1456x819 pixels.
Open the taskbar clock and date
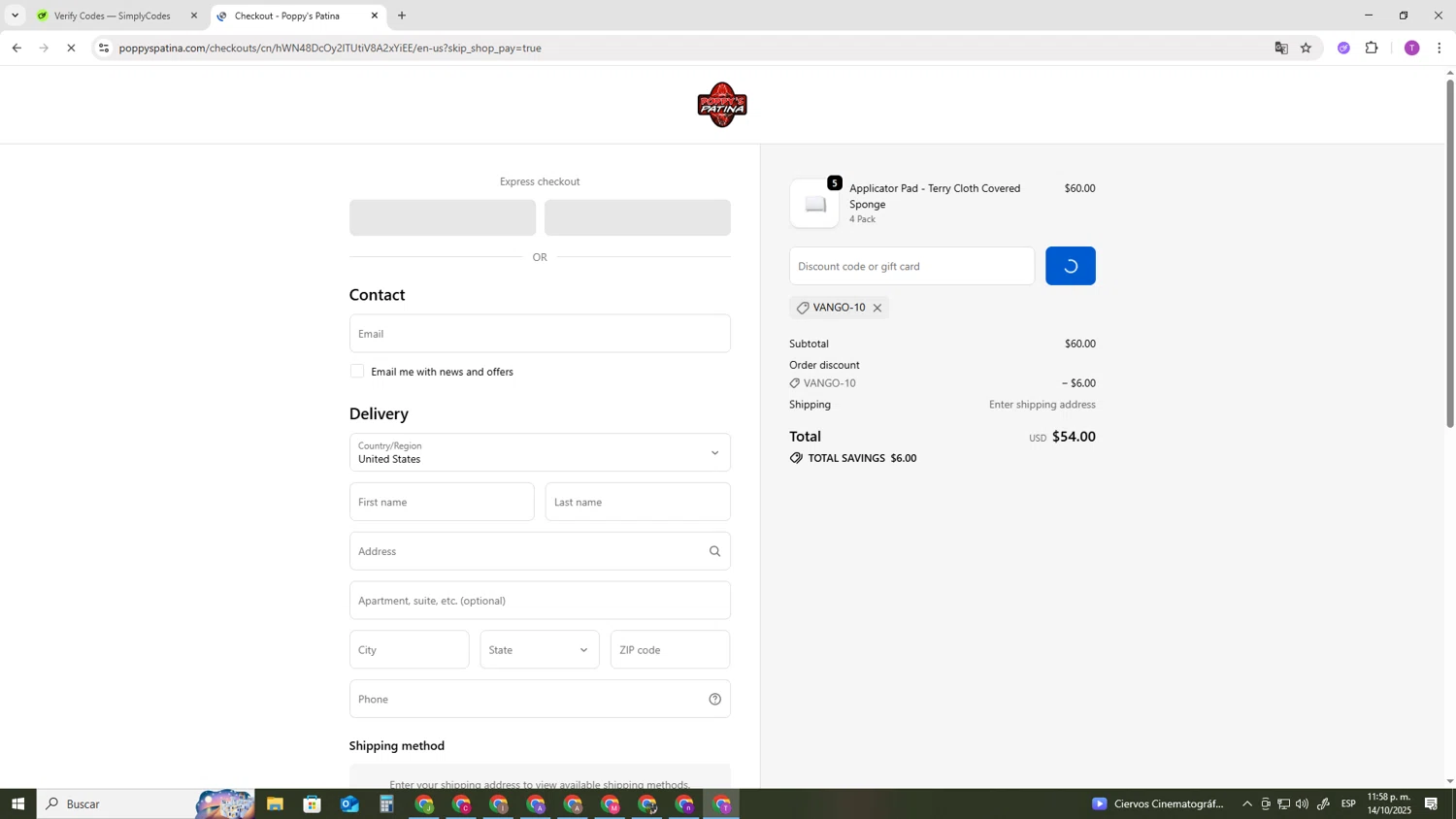[1389, 804]
